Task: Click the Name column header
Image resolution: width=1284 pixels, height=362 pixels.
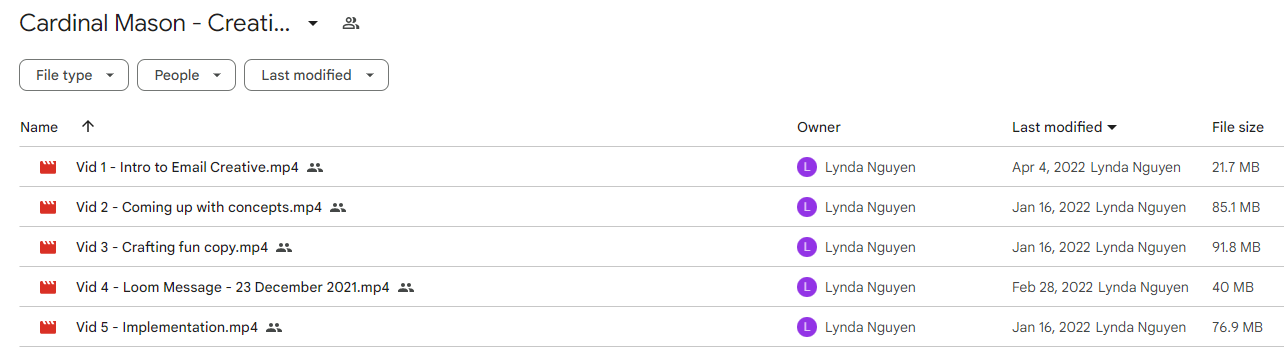Action: [x=39, y=127]
